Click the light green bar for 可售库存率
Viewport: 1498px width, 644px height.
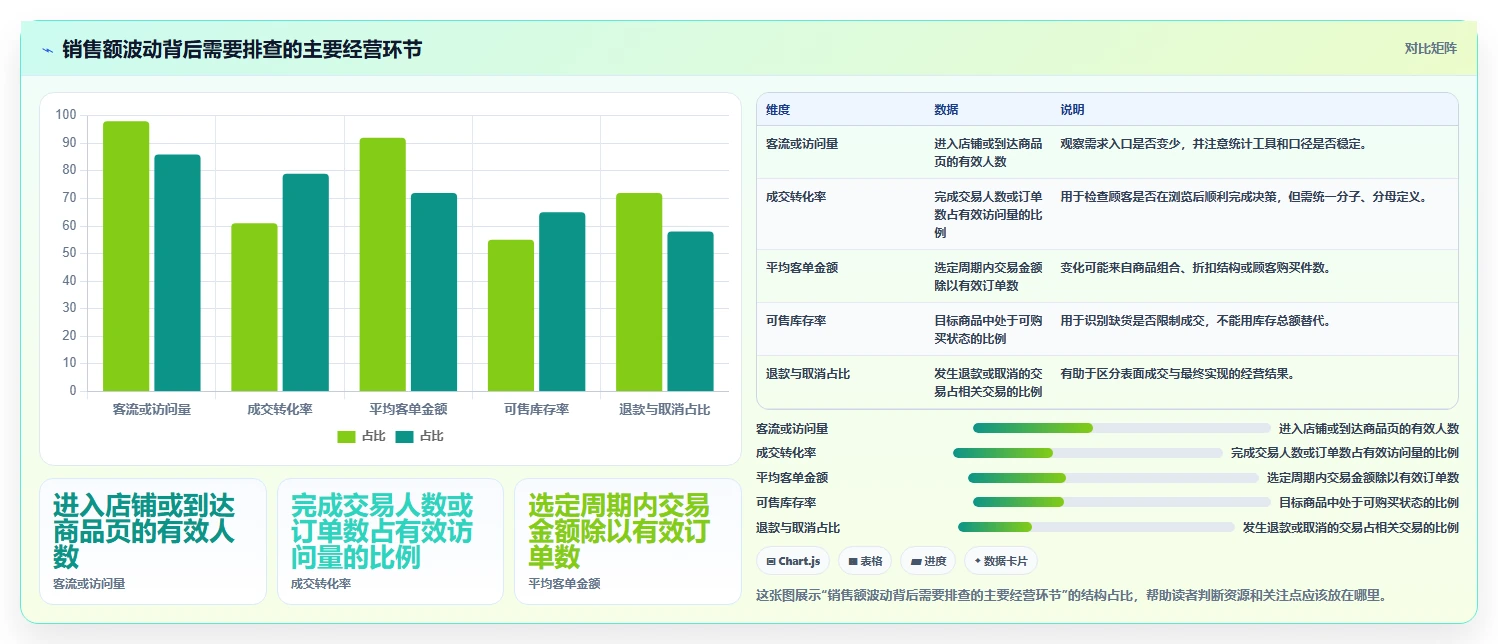pyautogui.click(x=511, y=315)
